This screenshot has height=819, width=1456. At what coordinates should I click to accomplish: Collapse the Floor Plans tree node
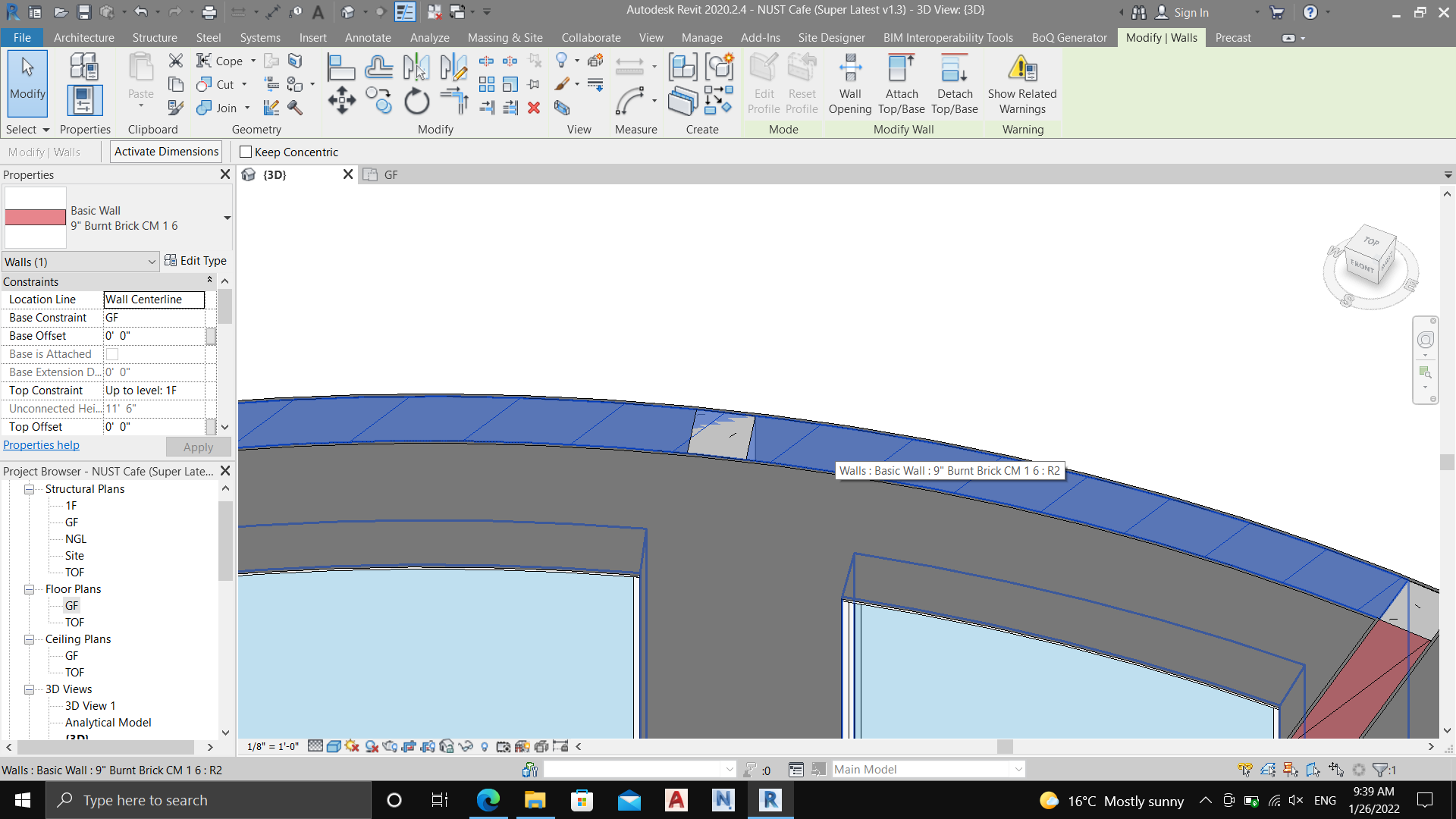[30, 589]
